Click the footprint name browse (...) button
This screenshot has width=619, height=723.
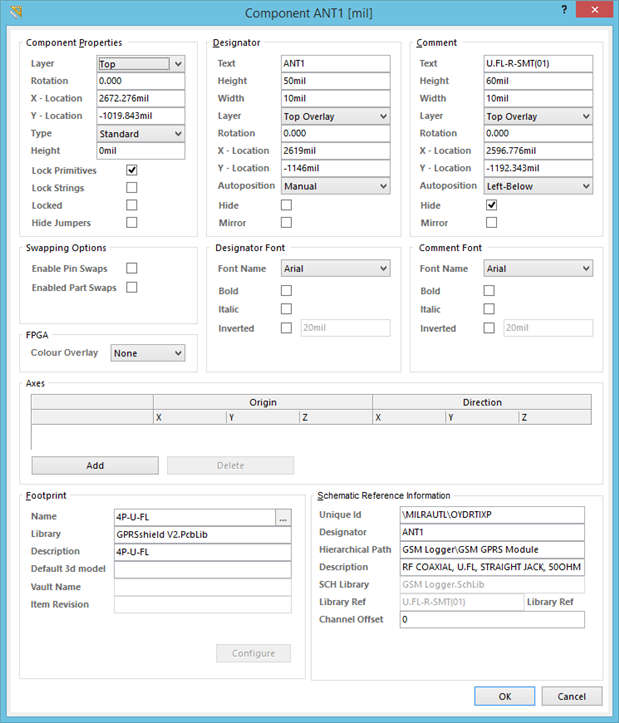click(283, 518)
